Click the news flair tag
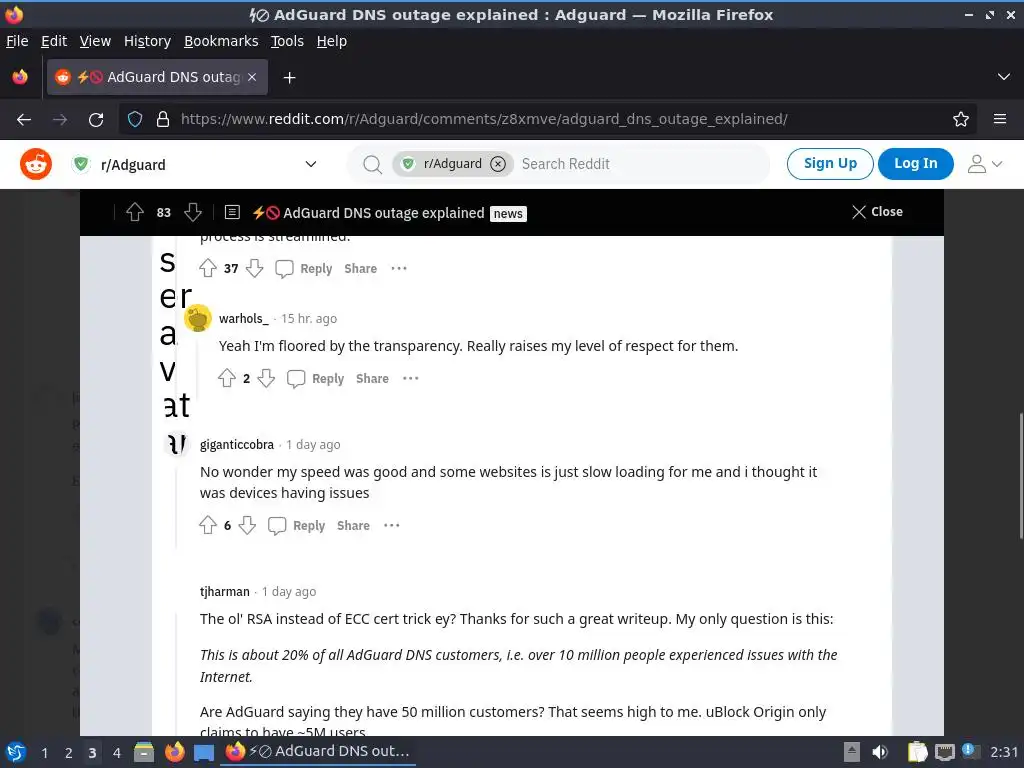 coord(508,214)
